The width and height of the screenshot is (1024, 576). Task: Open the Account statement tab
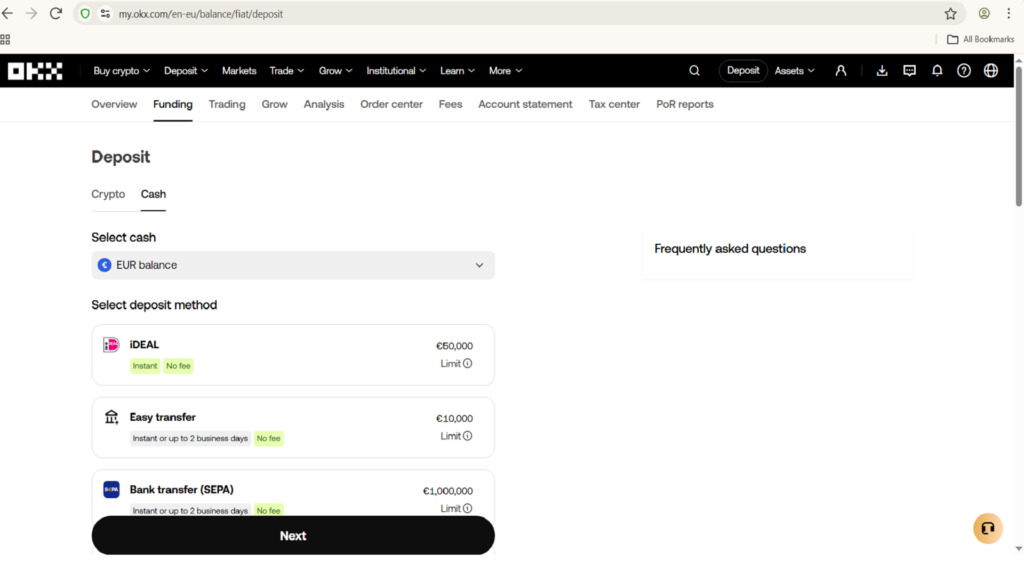[525, 104]
